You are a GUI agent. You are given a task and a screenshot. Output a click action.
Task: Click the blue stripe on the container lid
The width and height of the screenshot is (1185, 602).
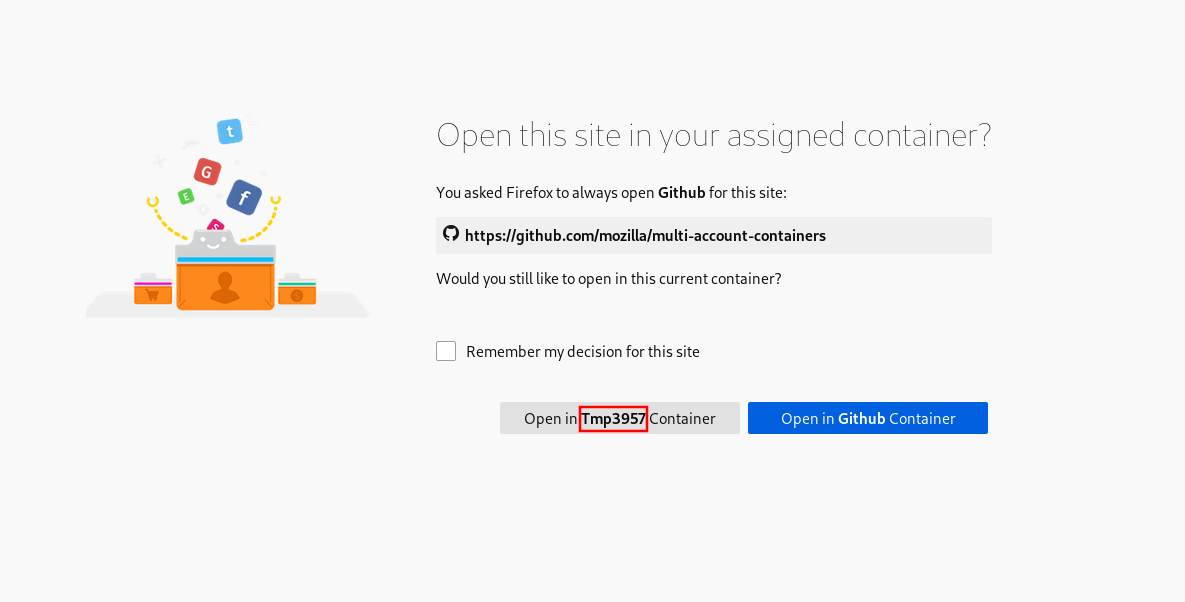(x=226, y=259)
